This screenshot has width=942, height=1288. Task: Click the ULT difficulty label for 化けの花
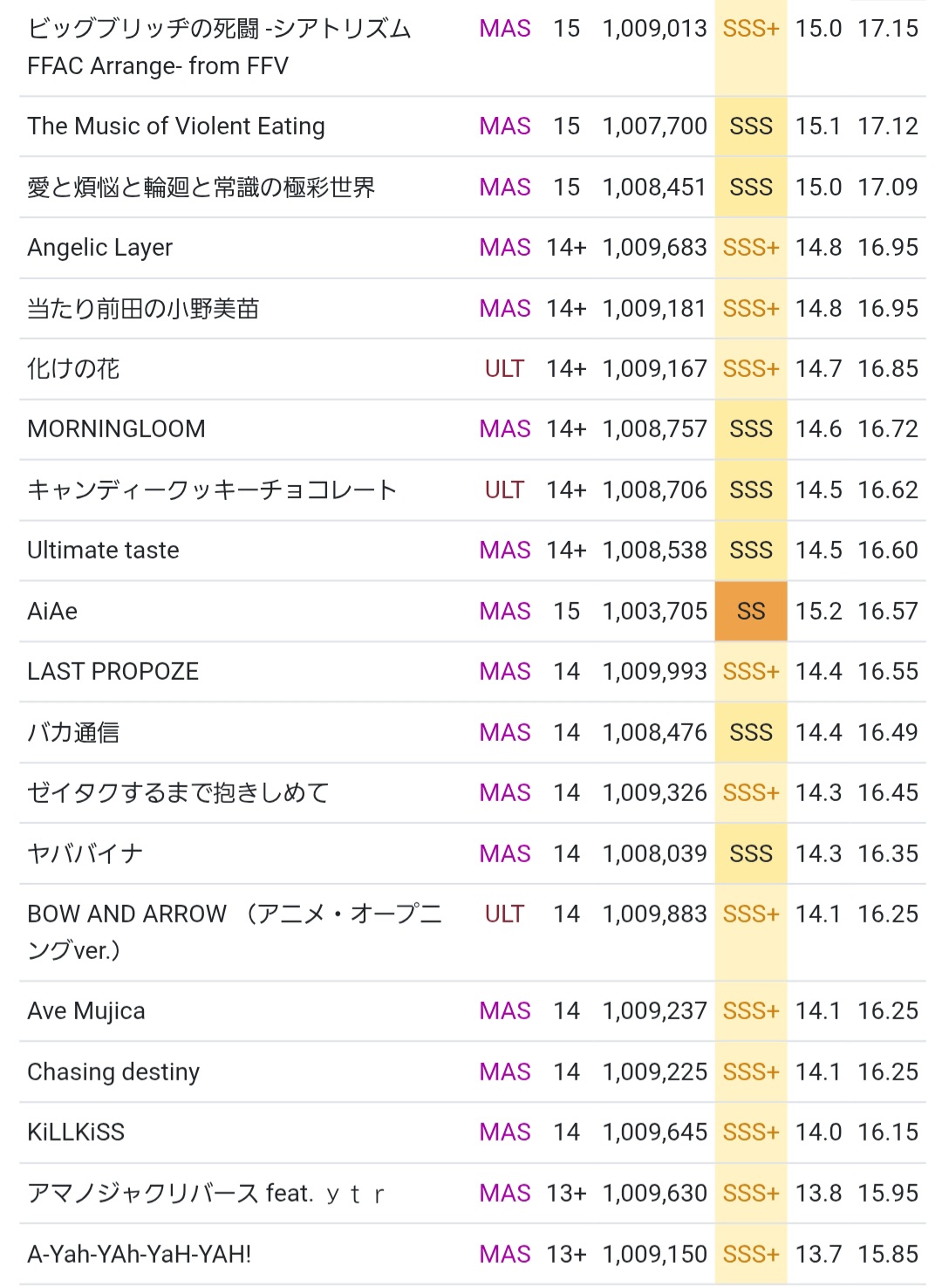tap(504, 369)
